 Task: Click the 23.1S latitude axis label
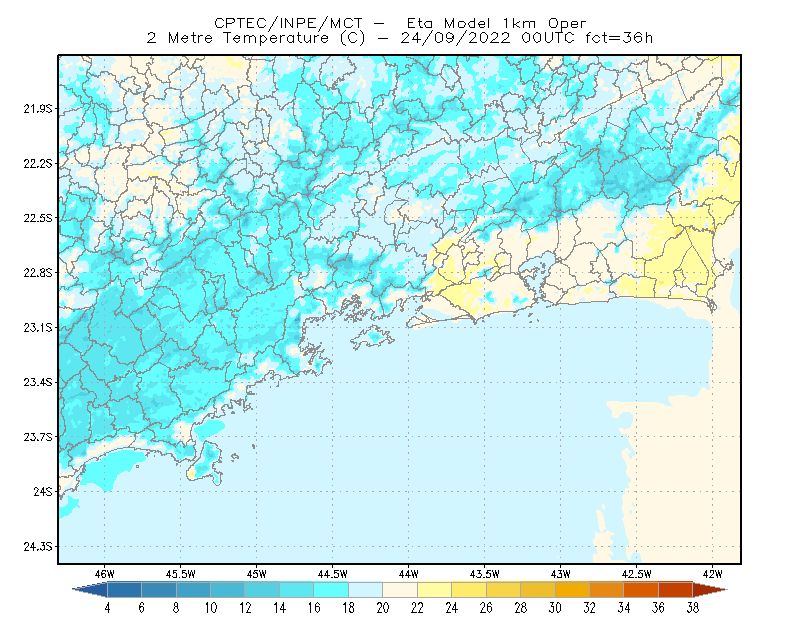pos(38,328)
